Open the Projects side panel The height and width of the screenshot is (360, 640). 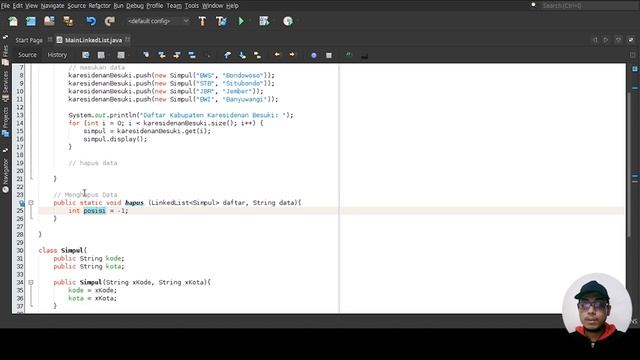(5, 122)
